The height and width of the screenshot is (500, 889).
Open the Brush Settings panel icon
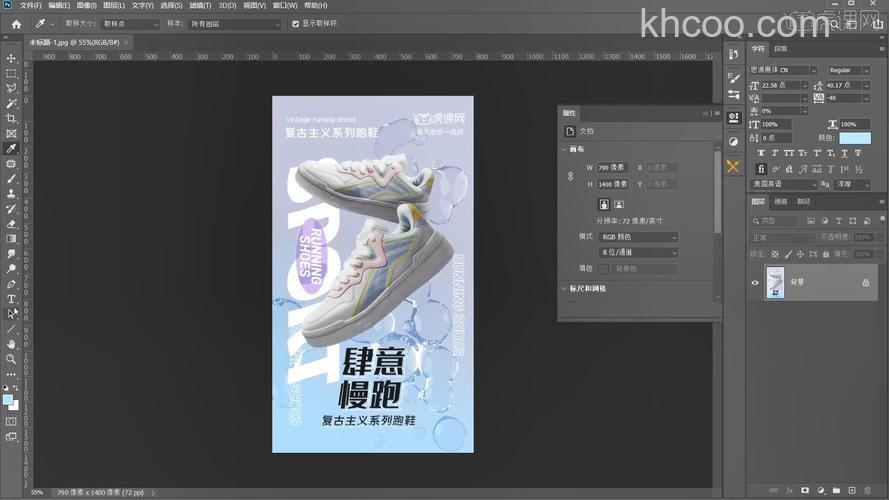click(734, 78)
